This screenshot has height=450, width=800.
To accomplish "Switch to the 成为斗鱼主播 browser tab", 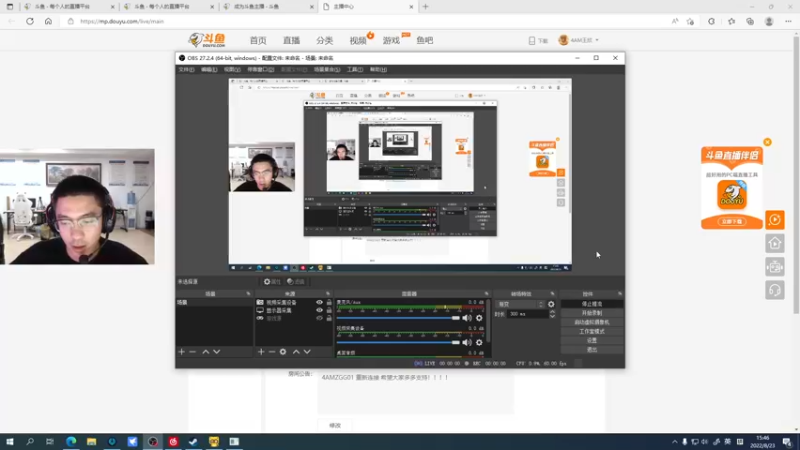I will pyautogui.click(x=268, y=7).
